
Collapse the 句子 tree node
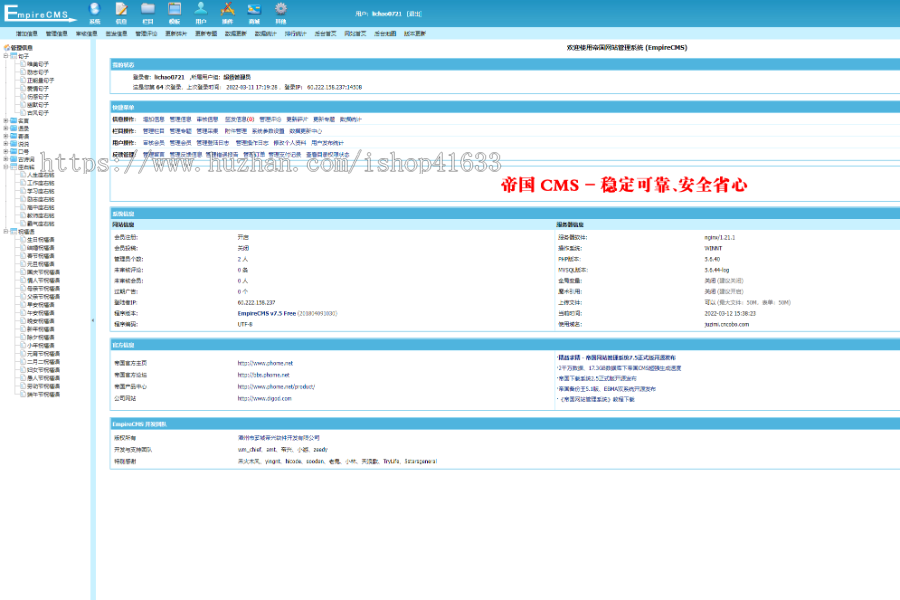tap(6, 56)
